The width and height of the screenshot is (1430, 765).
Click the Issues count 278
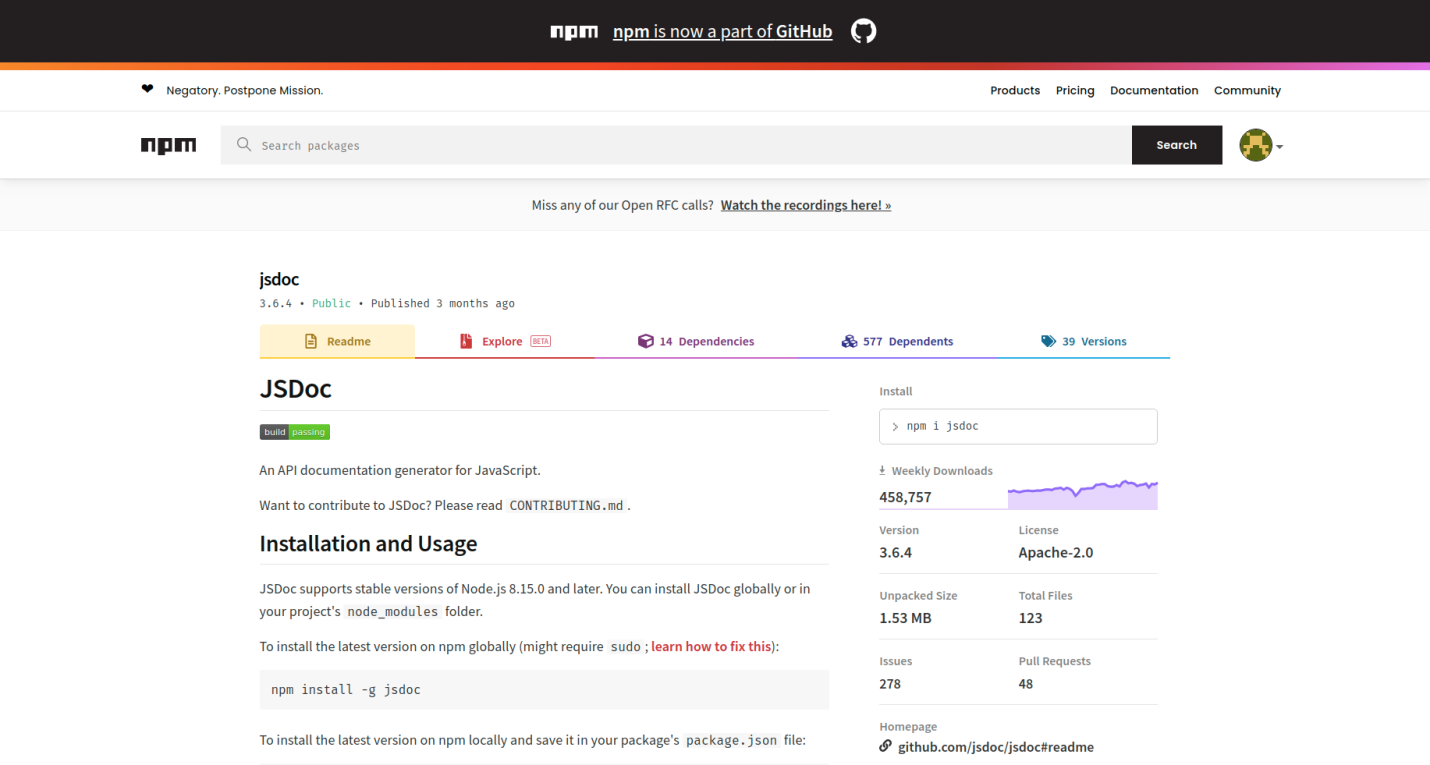(x=890, y=684)
